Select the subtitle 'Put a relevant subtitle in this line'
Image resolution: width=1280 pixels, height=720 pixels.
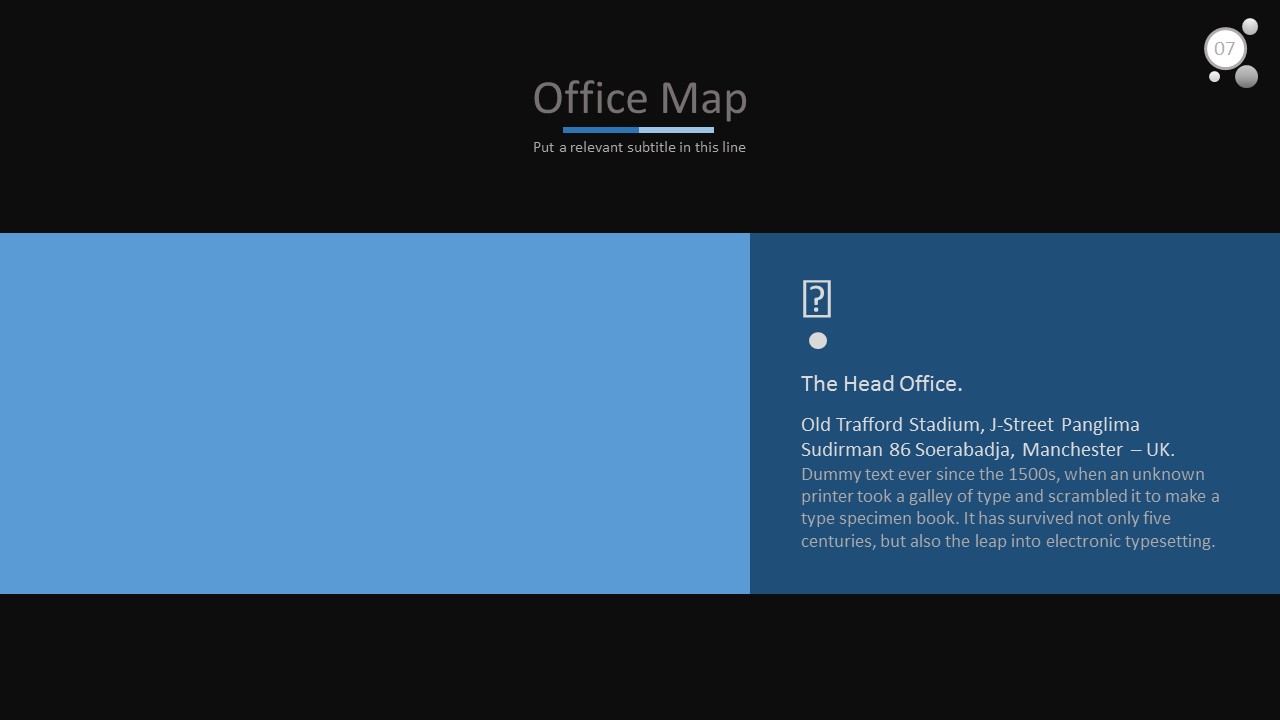click(639, 147)
